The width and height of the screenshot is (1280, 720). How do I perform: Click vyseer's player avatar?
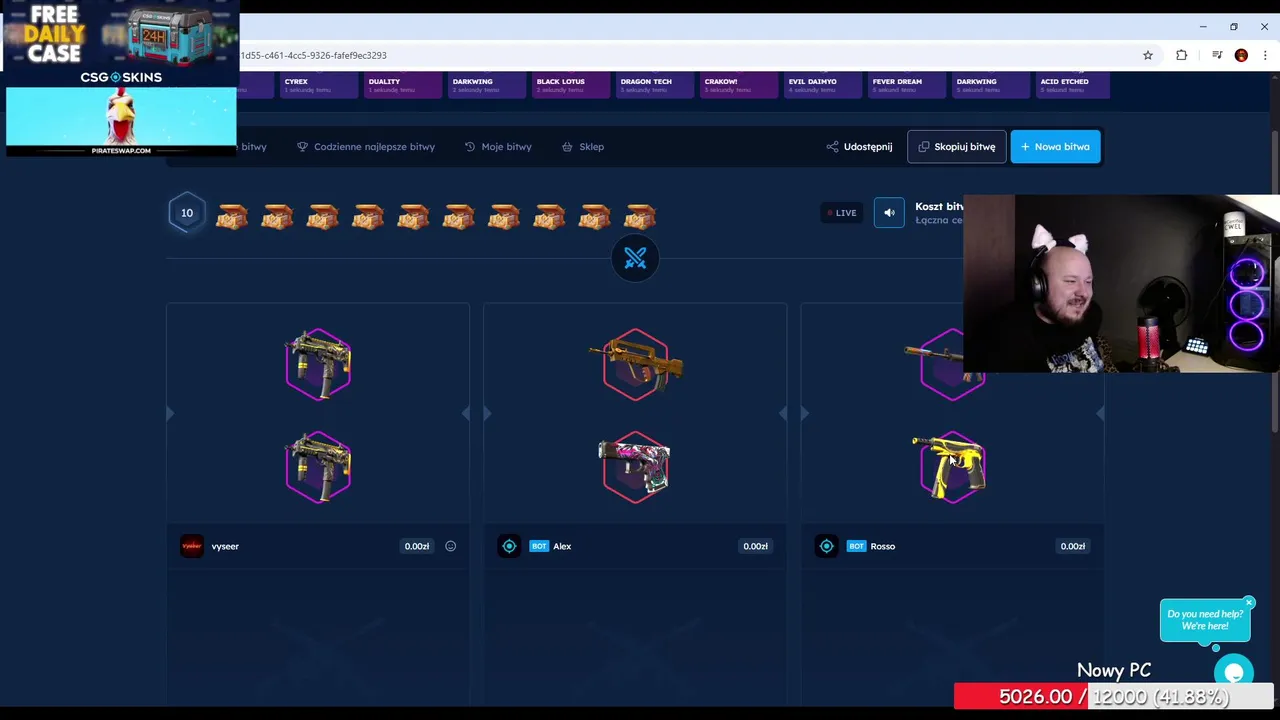pos(191,546)
